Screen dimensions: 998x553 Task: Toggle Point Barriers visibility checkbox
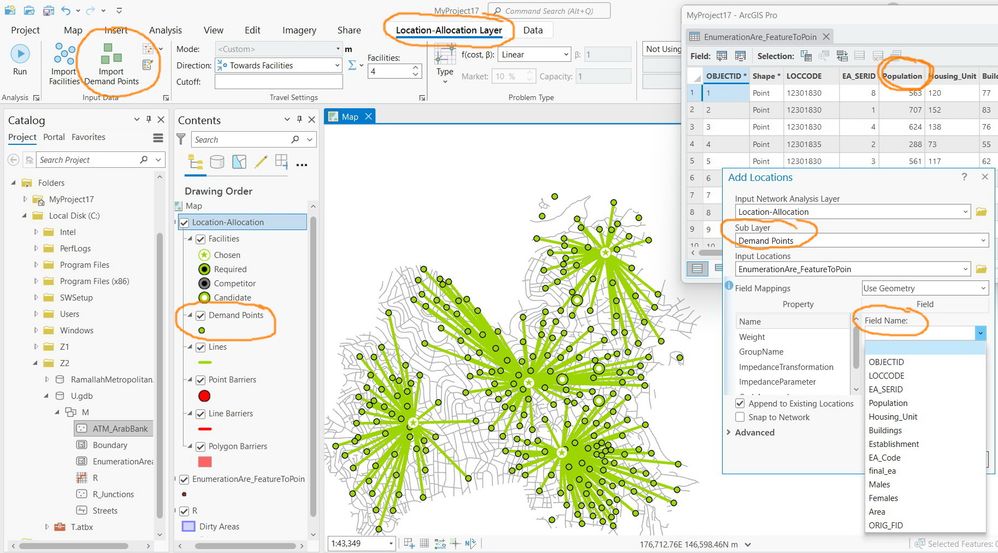point(200,379)
